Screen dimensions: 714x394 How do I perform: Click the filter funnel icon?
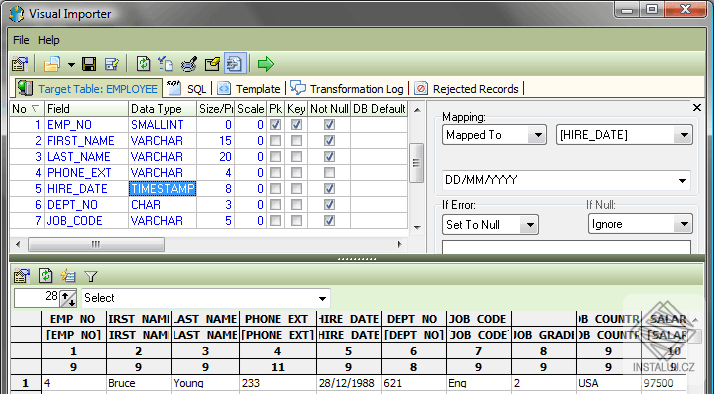click(91, 276)
